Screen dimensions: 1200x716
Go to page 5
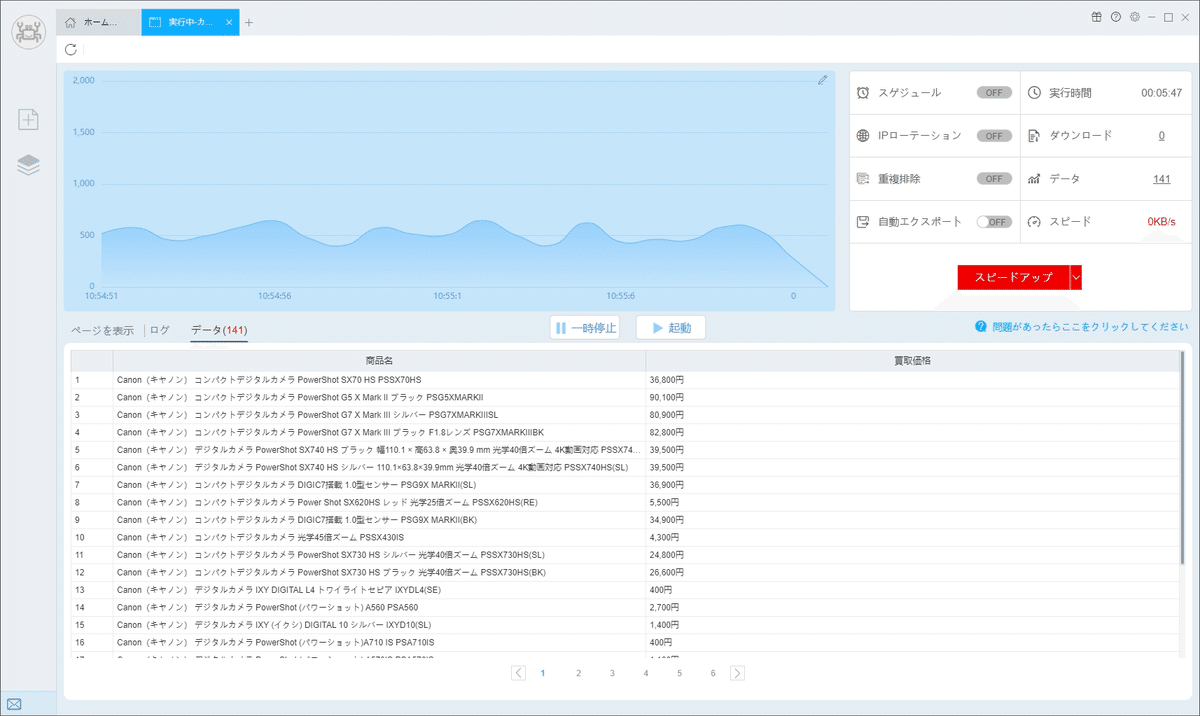point(679,673)
